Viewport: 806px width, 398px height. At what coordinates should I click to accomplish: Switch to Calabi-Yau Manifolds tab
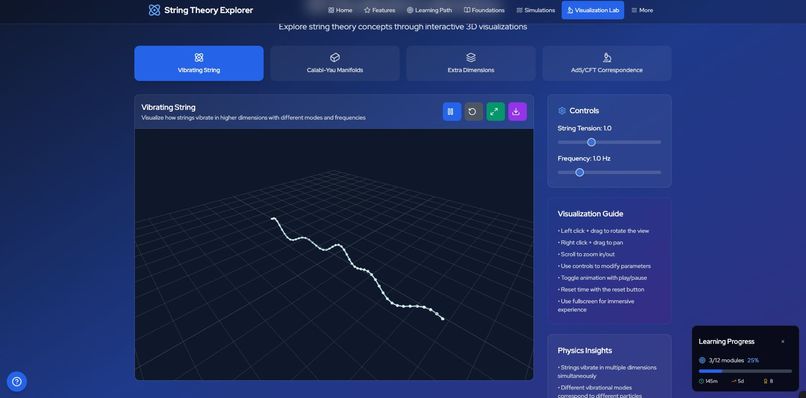335,63
